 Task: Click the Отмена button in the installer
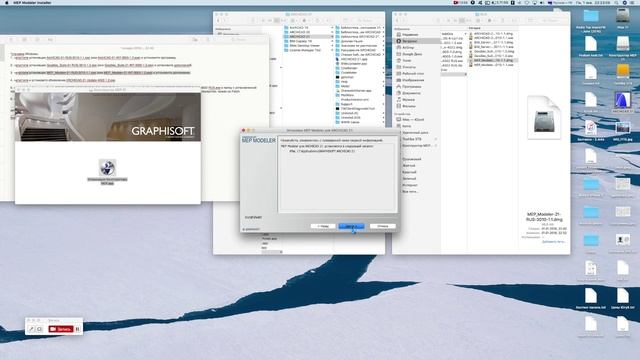[382, 226]
